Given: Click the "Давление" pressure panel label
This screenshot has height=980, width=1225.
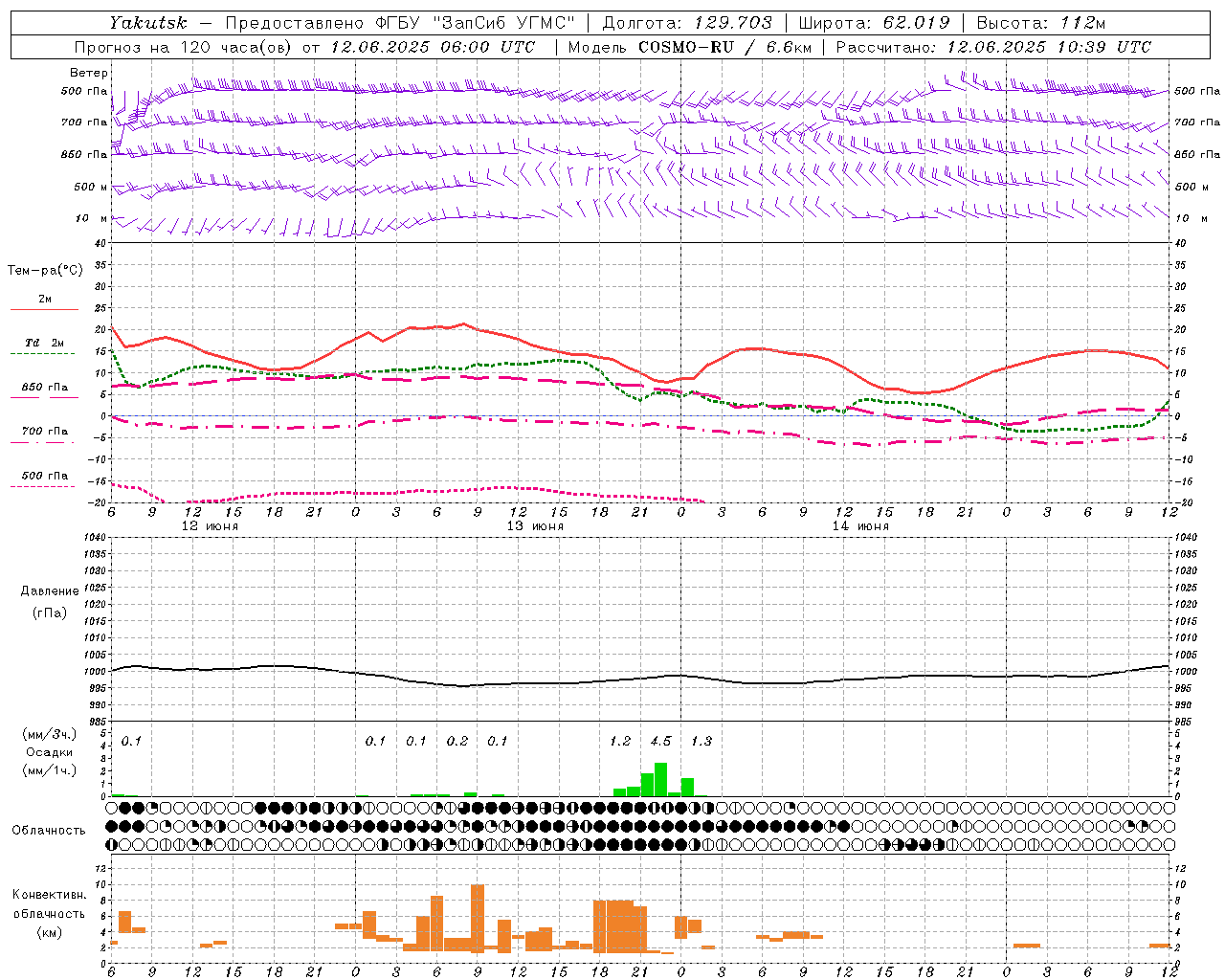Looking at the screenshot, I should [50, 590].
